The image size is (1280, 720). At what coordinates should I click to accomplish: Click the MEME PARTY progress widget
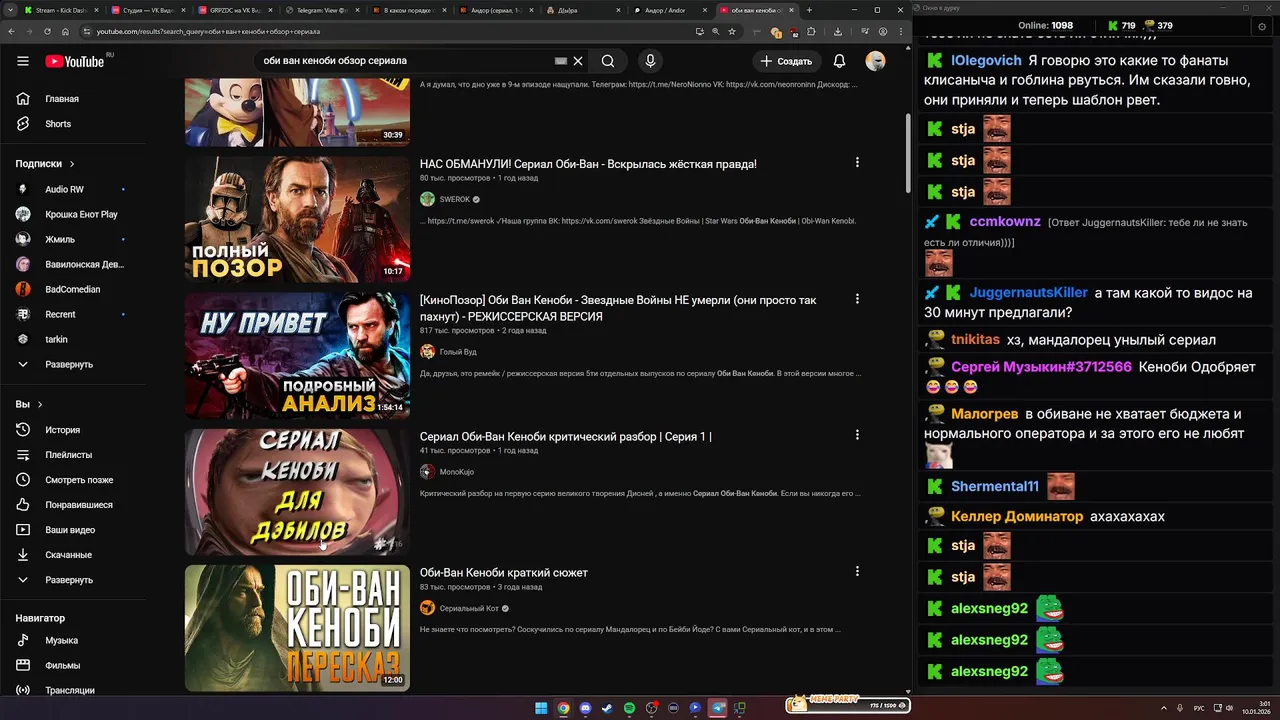click(847, 704)
